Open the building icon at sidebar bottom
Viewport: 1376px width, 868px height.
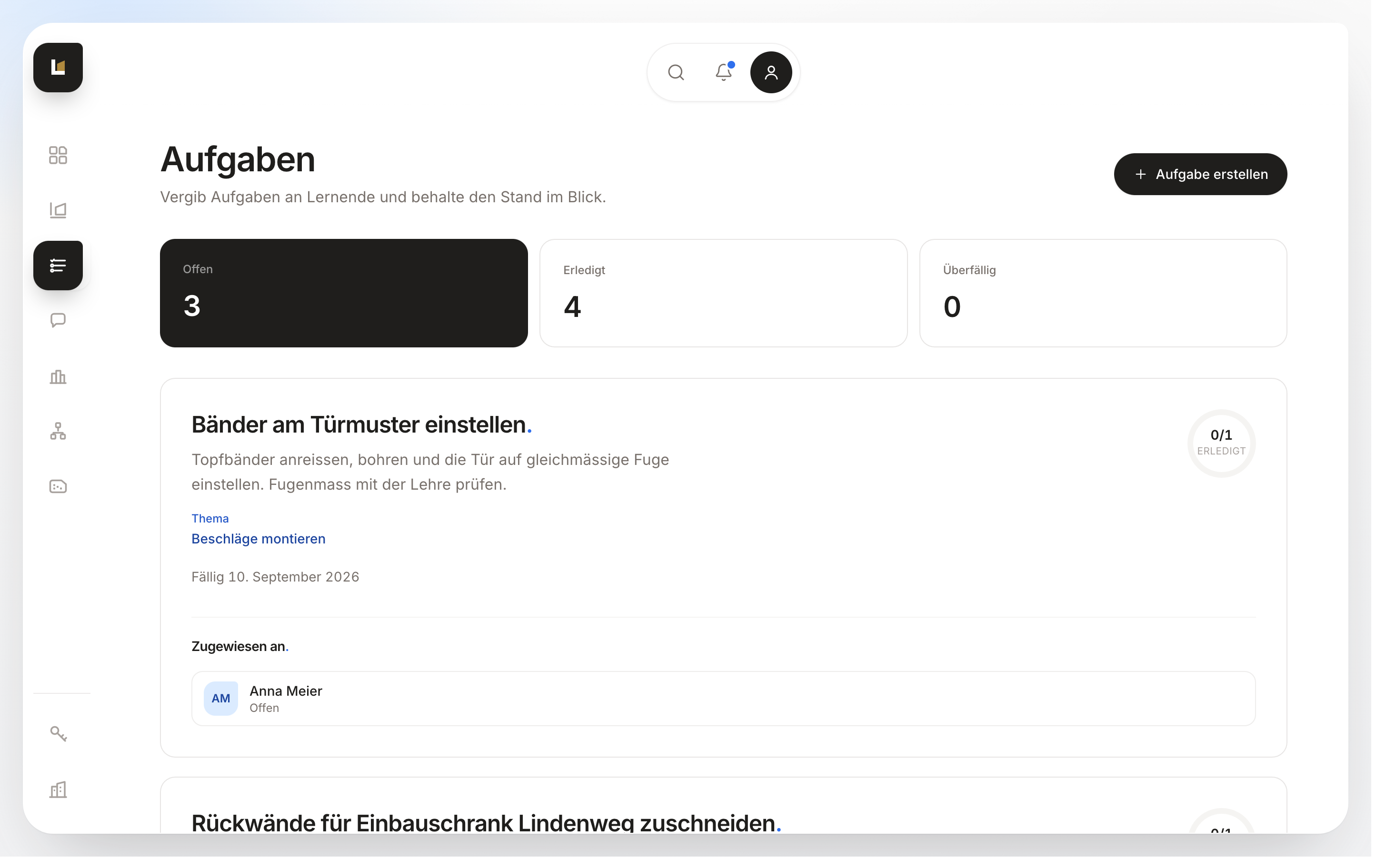[58, 790]
